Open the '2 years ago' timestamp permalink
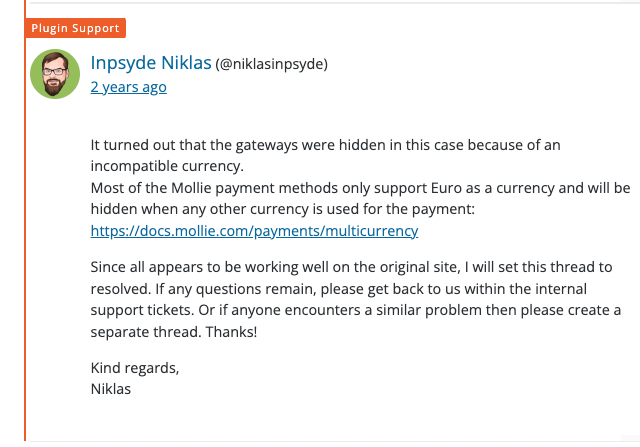The height and width of the screenshot is (447, 640). tap(129, 87)
